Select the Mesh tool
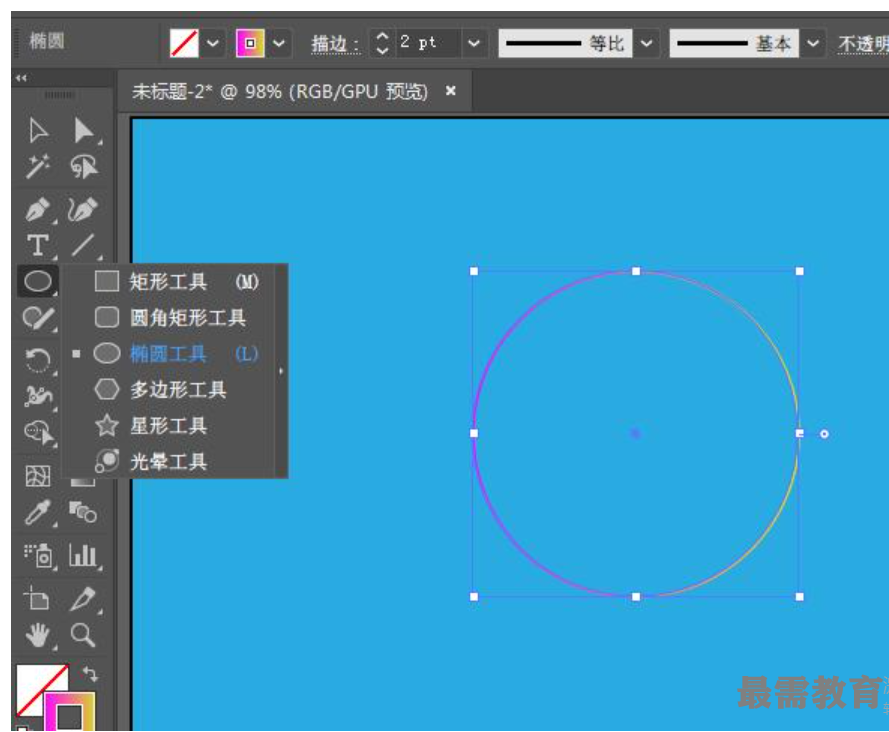This screenshot has height=732, width=889. pos(38,476)
